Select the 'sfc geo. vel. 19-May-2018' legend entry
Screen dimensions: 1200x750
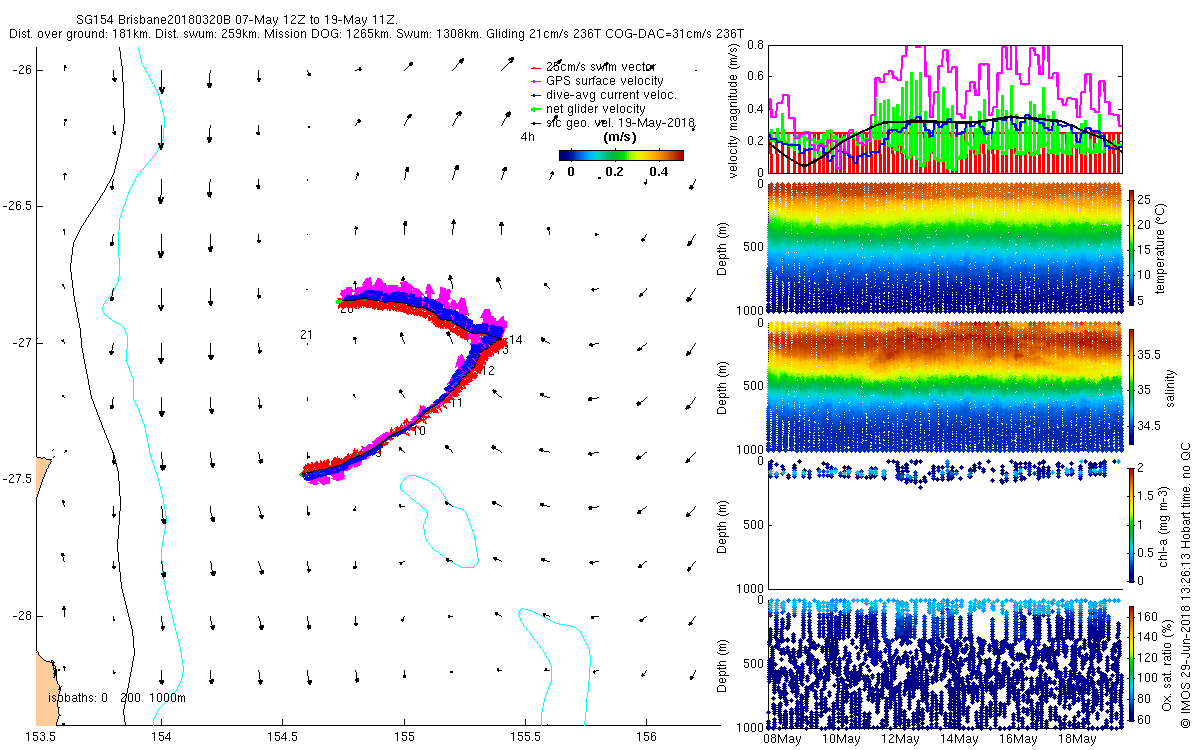click(x=613, y=122)
